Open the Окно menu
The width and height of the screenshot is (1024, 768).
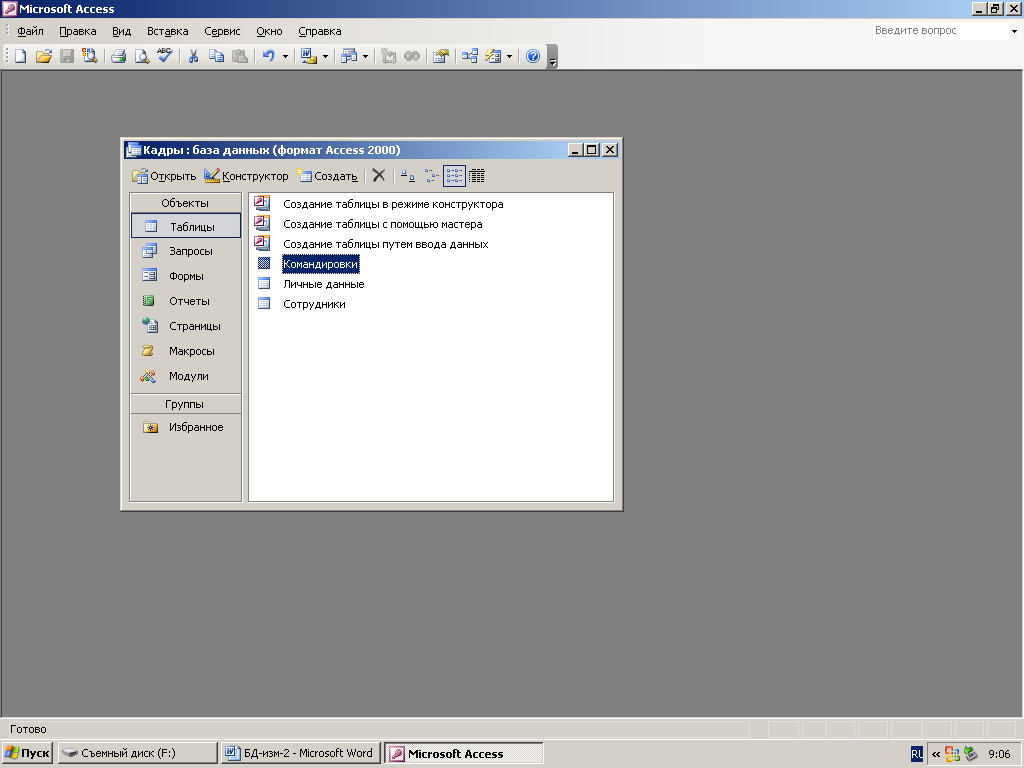coord(269,31)
